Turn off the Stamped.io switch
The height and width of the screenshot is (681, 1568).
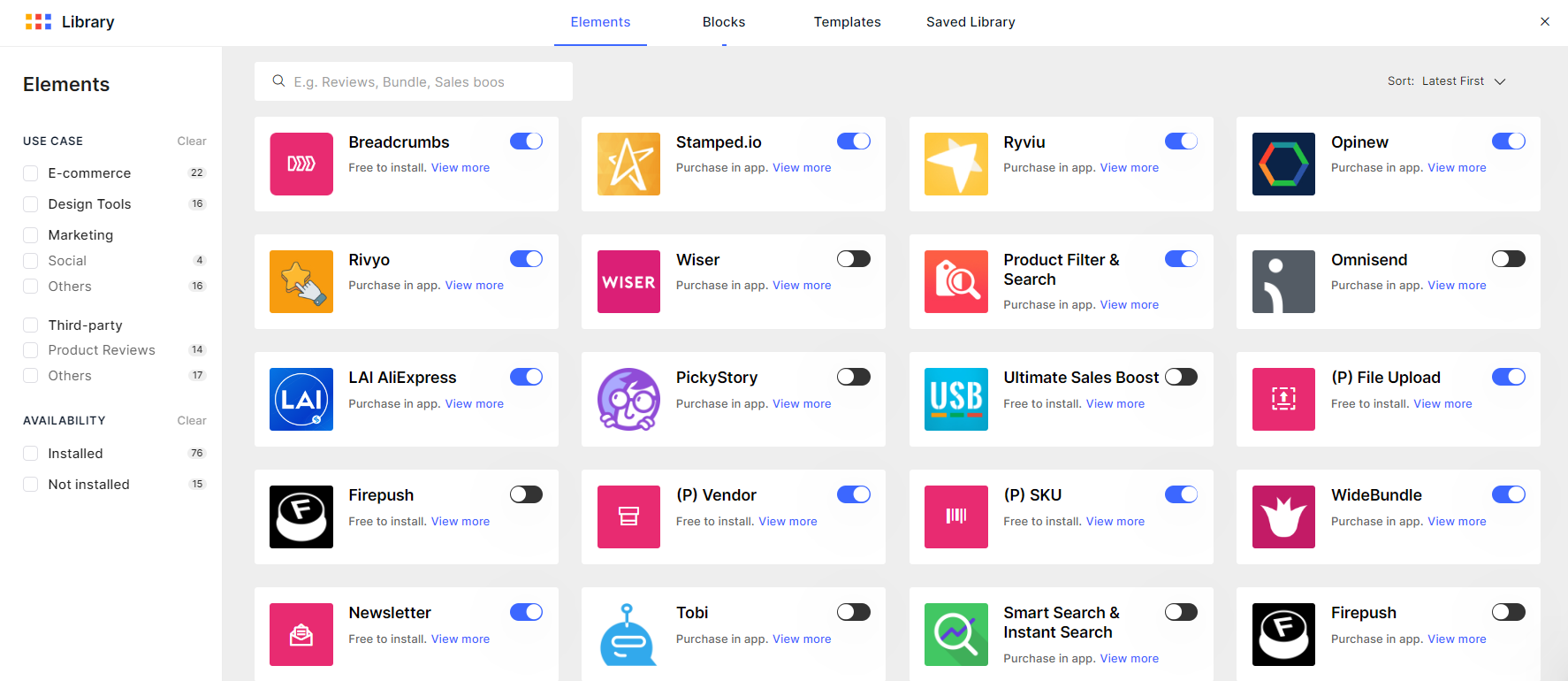click(x=854, y=142)
